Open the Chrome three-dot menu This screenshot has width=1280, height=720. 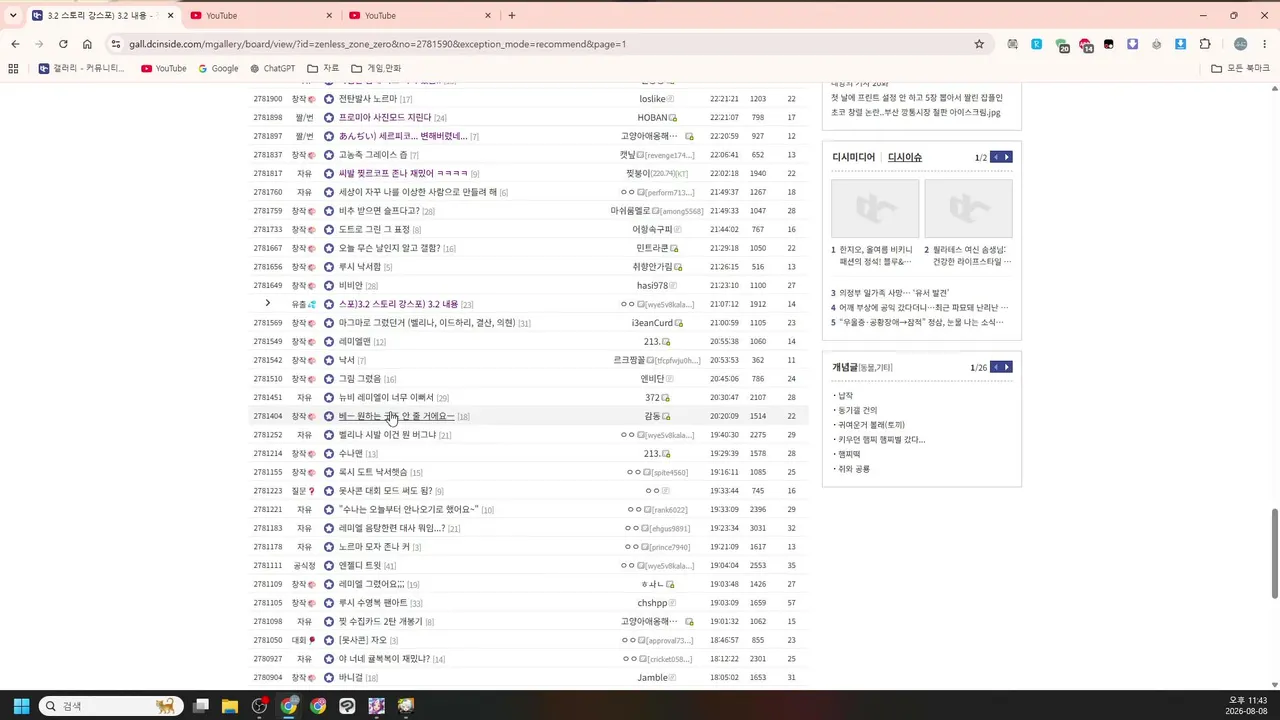[1263, 44]
